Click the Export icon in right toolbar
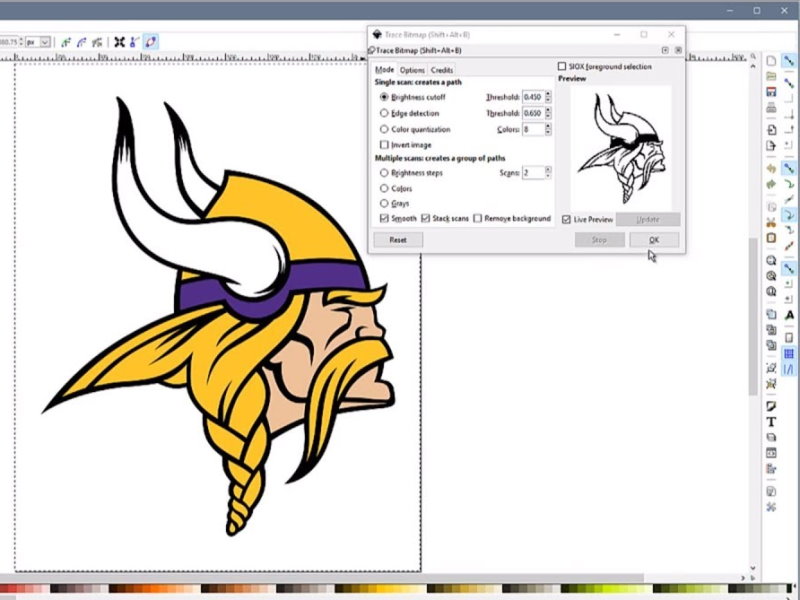Viewport: 800px width, 600px height. pyautogui.click(x=771, y=146)
